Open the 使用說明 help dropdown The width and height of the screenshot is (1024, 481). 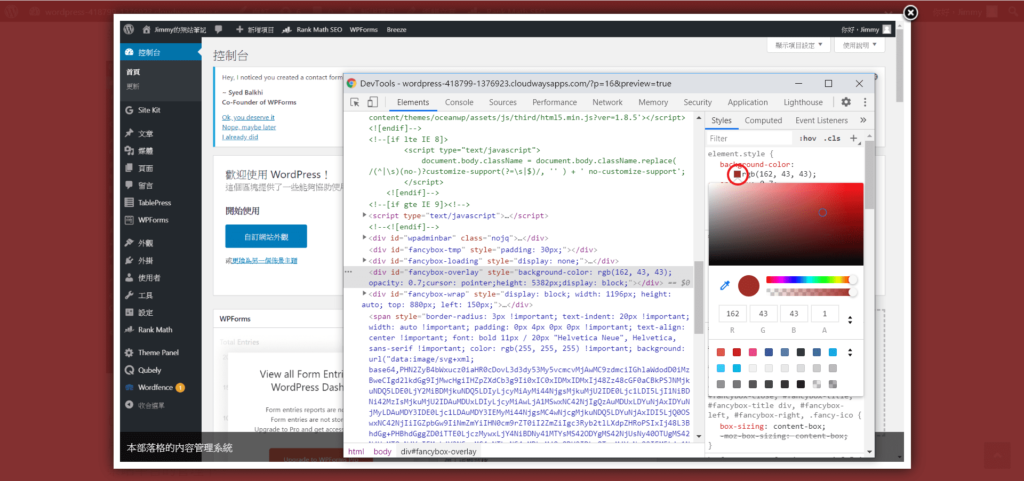[859, 45]
